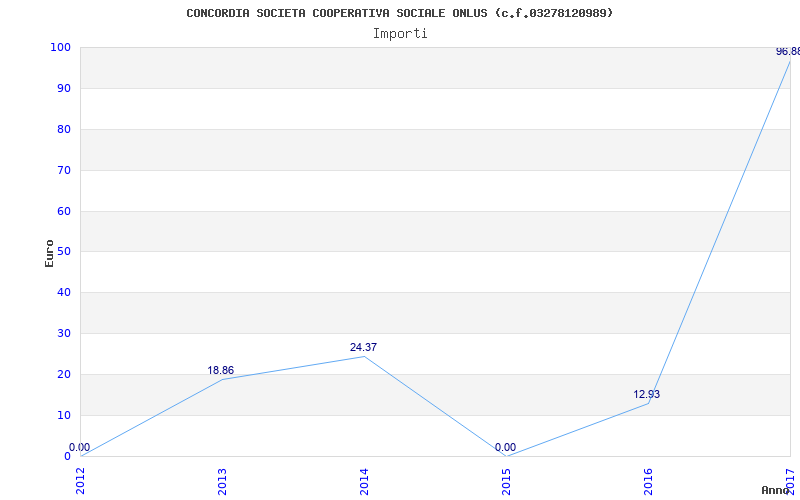
Task: Click the 2017 x-axis tick label
Action: 790,481
